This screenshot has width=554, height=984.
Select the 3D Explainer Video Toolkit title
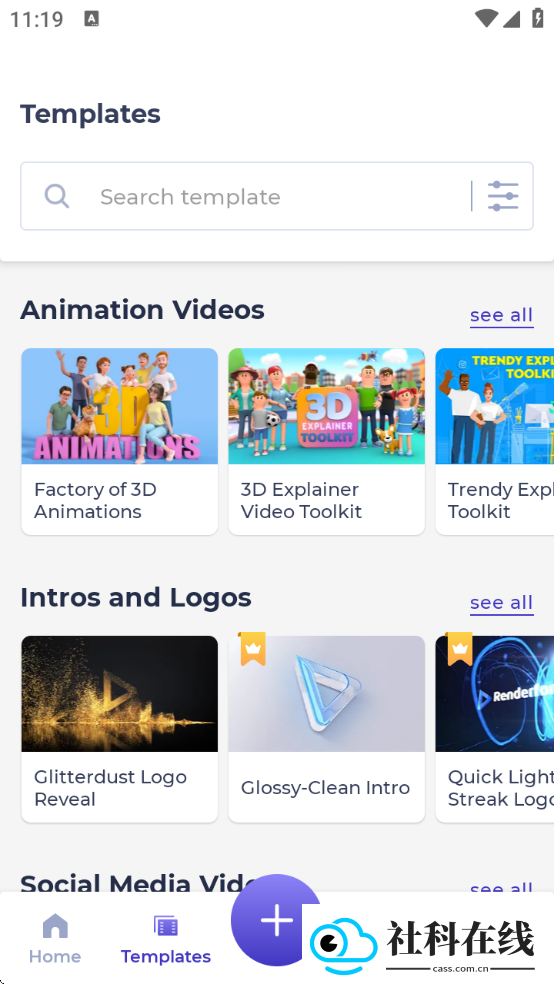[302, 500]
